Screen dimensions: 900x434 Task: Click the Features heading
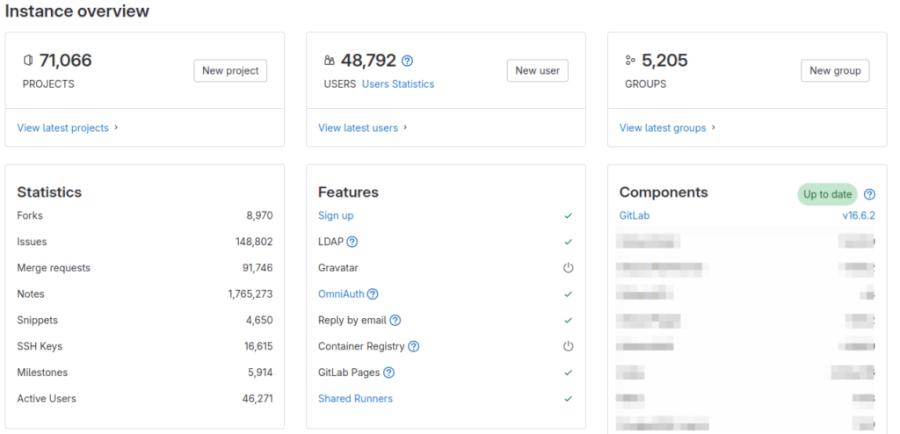[348, 192]
